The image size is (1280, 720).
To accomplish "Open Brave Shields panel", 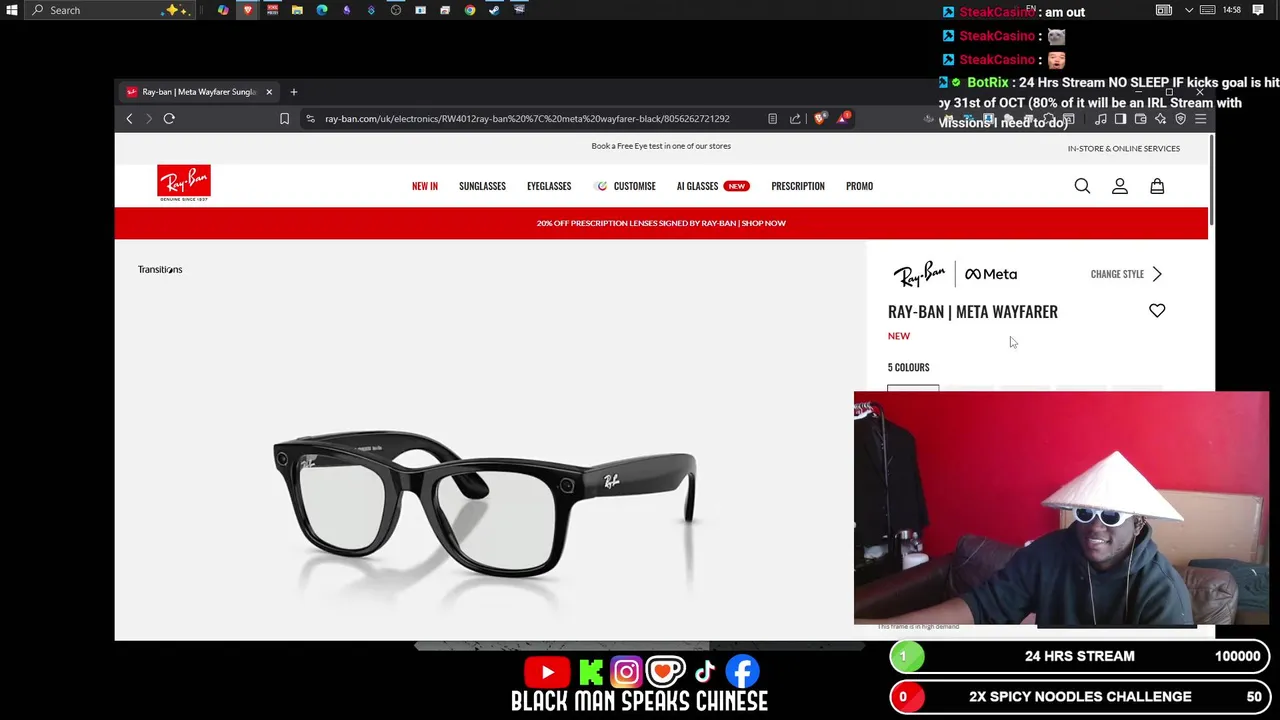I will (x=821, y=119).
